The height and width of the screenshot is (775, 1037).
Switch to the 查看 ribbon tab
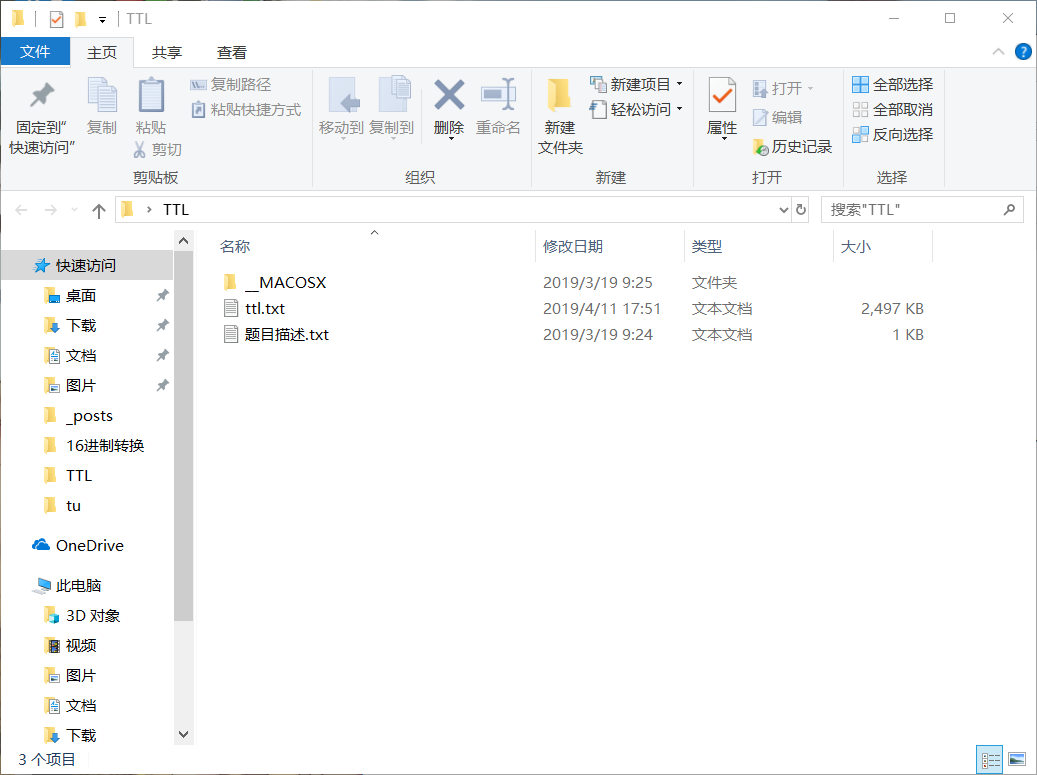231,52
